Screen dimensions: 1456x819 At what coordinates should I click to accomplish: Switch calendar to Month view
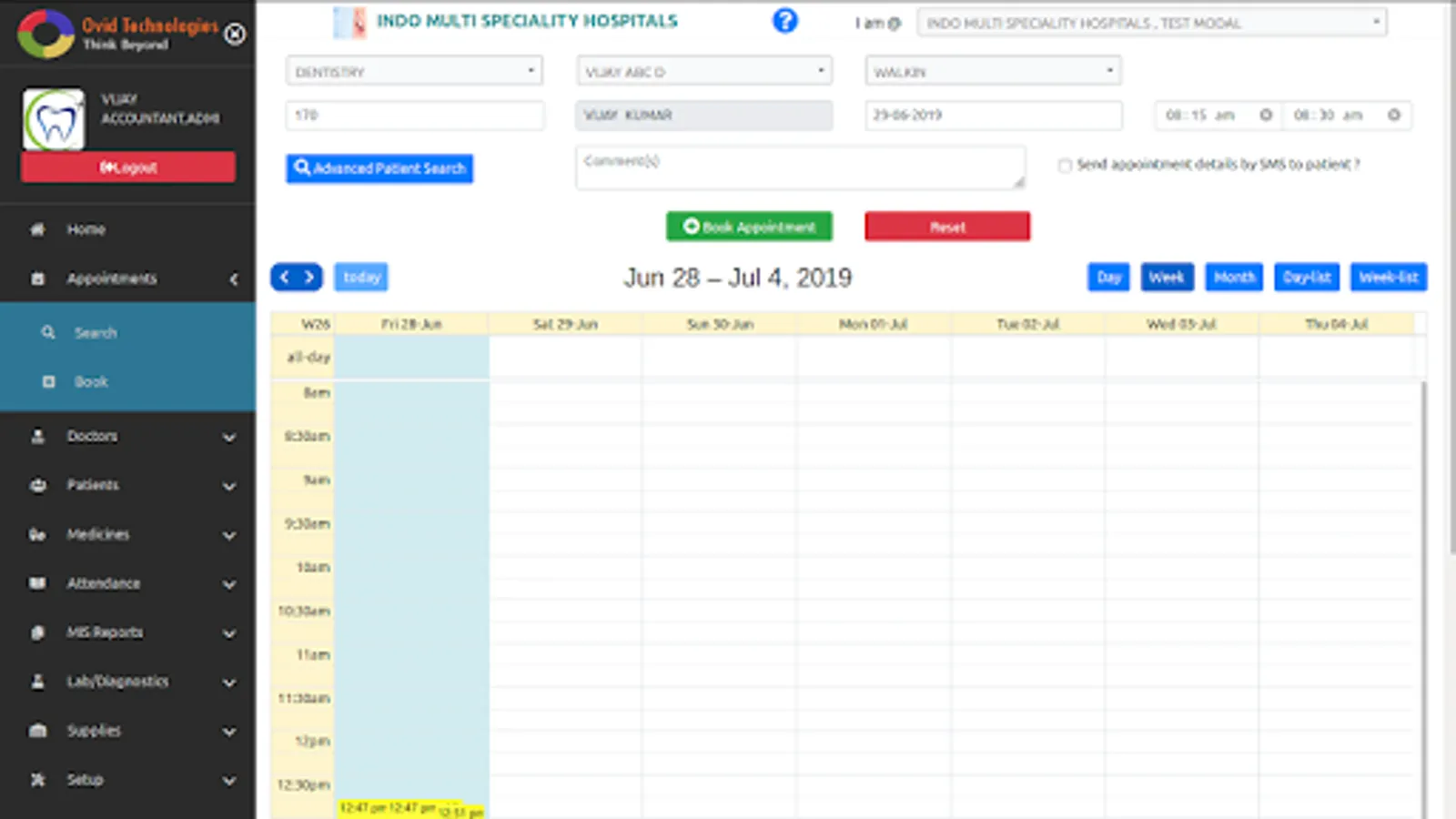coord(1234,278)
